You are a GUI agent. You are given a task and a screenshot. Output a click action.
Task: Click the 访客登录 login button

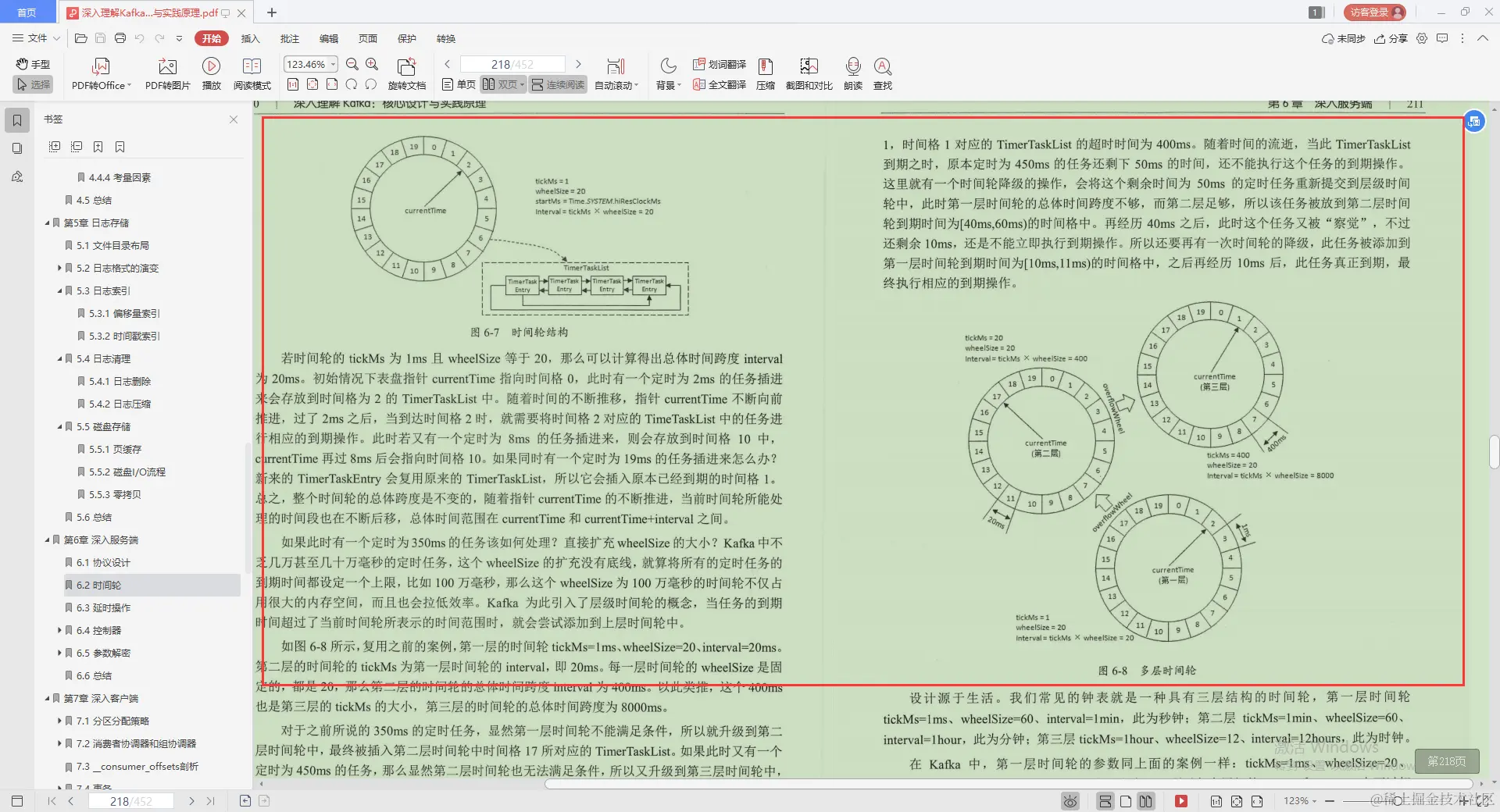click(x=1373, y=12)
